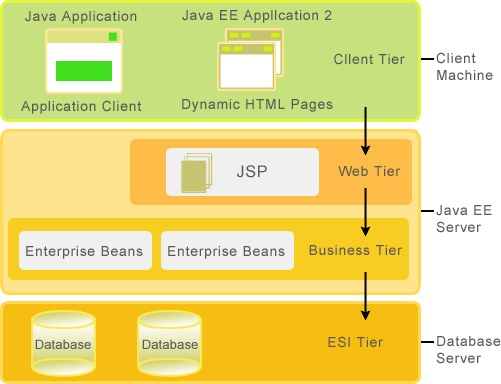Click the green rectangle inside Application Client
Image resolution: width=501 pixels, height=384 pixels.
(84, 71)
